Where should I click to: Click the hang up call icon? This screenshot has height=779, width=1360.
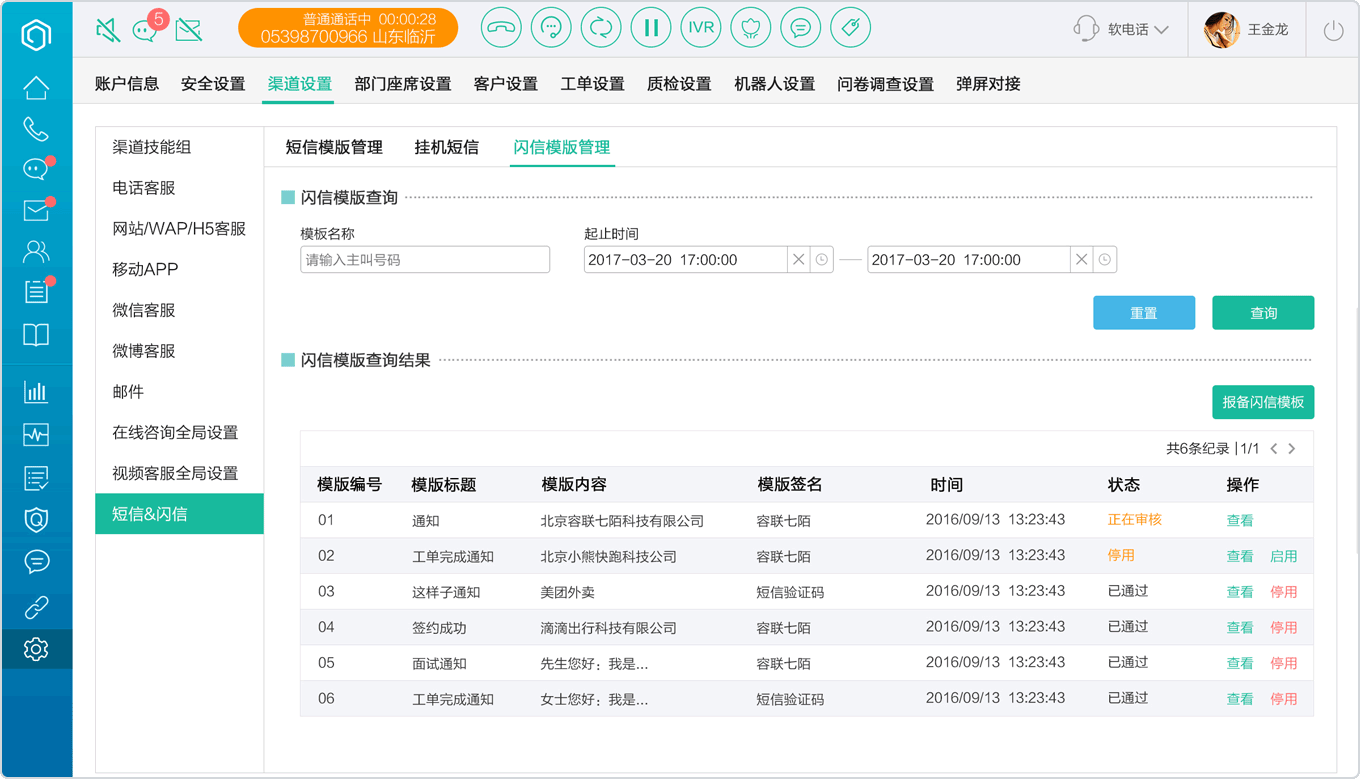(501, 28)
